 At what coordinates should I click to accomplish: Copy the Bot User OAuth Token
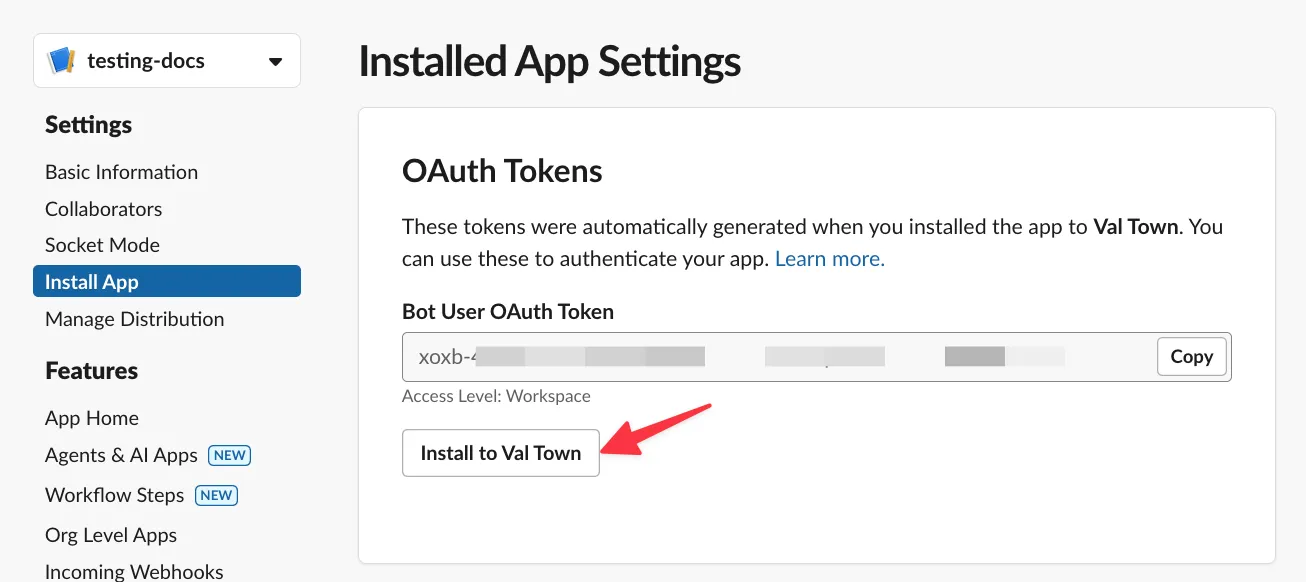pyautogui.click(x=1191, y=356)
